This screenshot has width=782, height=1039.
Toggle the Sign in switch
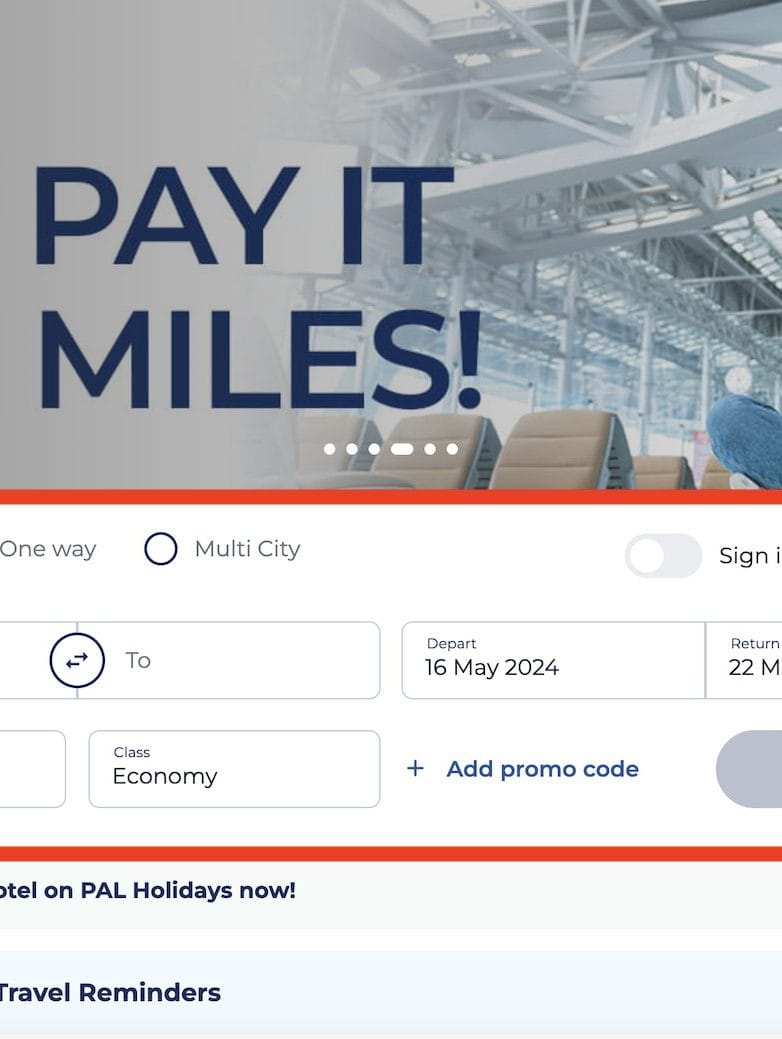click(x=663, y=556)
